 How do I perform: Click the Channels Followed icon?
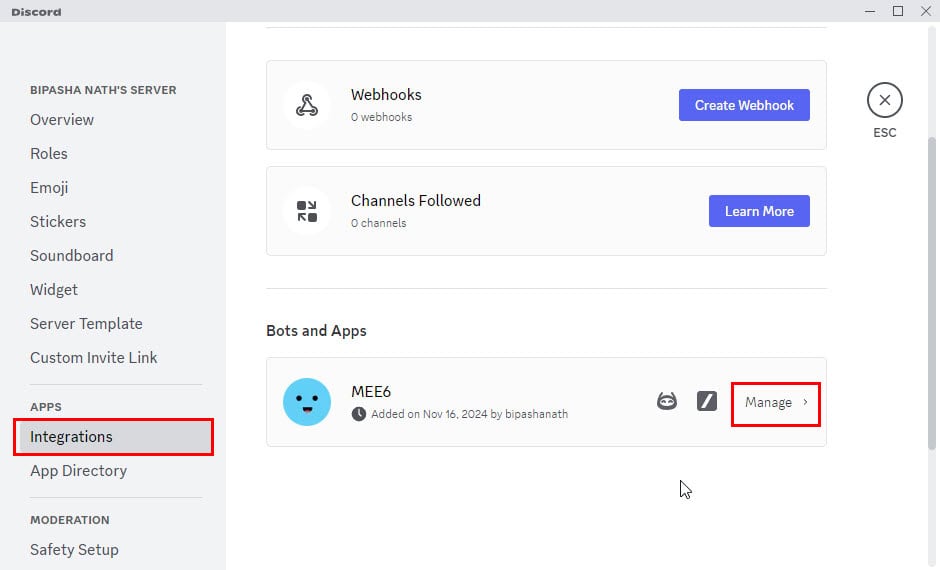307,212
